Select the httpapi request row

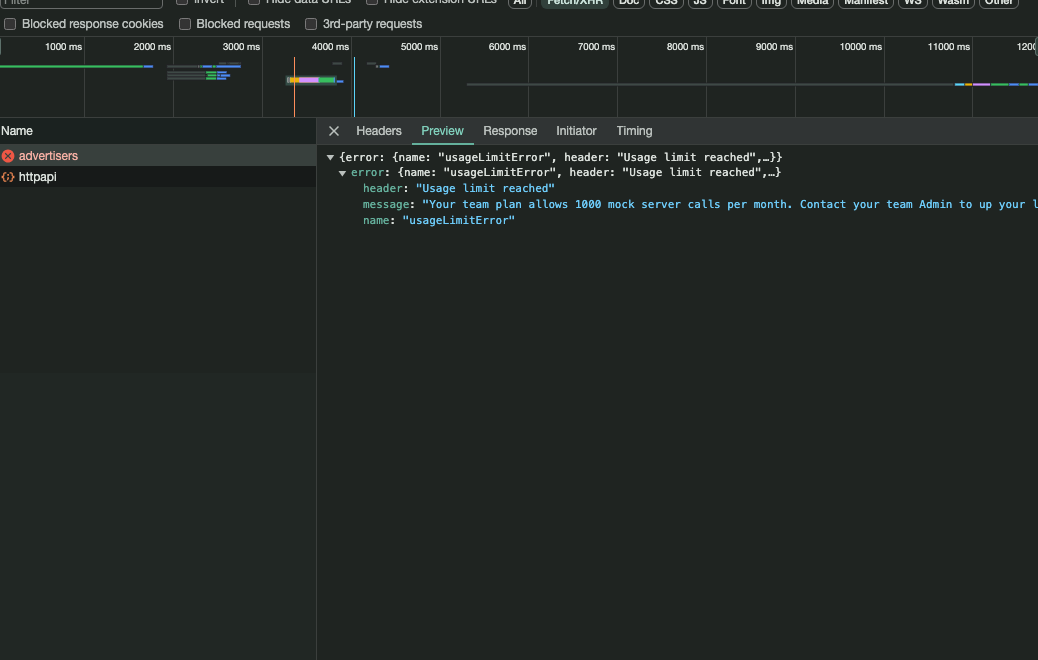(x=158, y=177)
